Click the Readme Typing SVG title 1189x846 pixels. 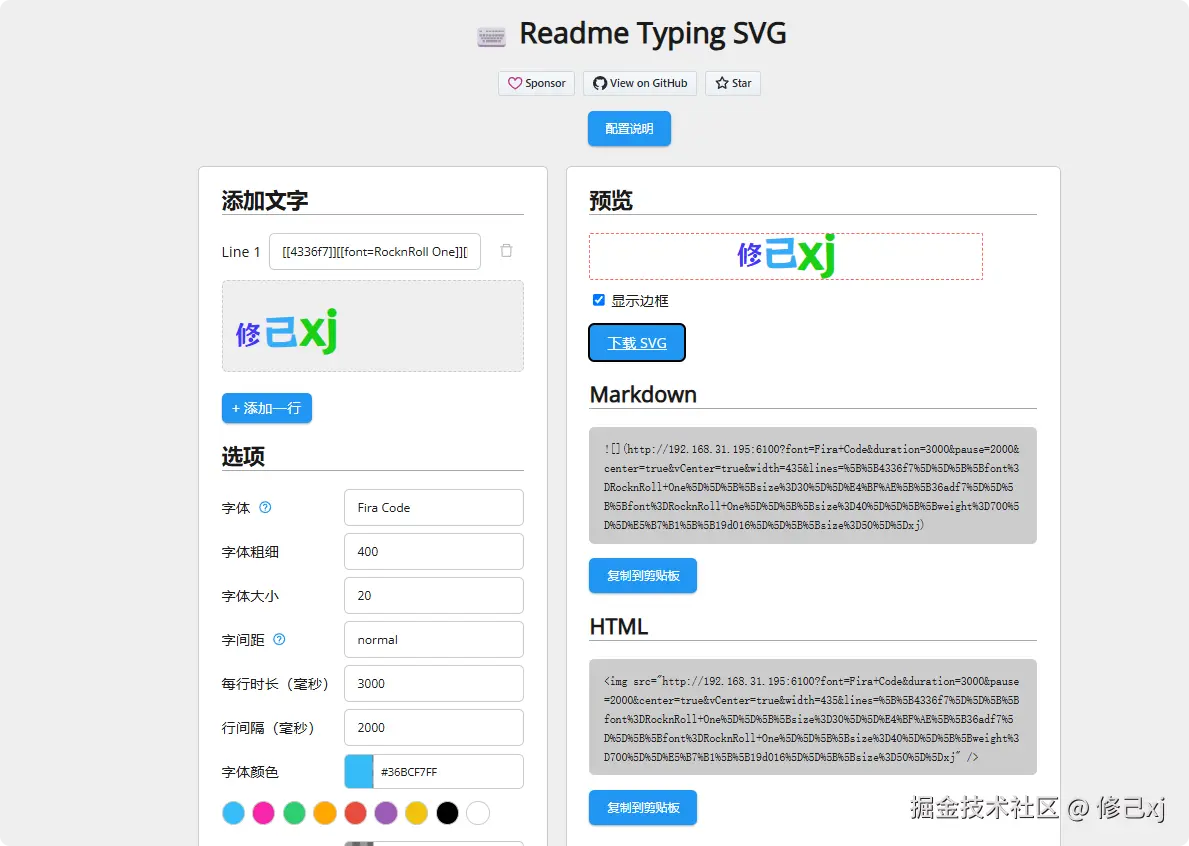pyautogui.click(x=653, y=33)
